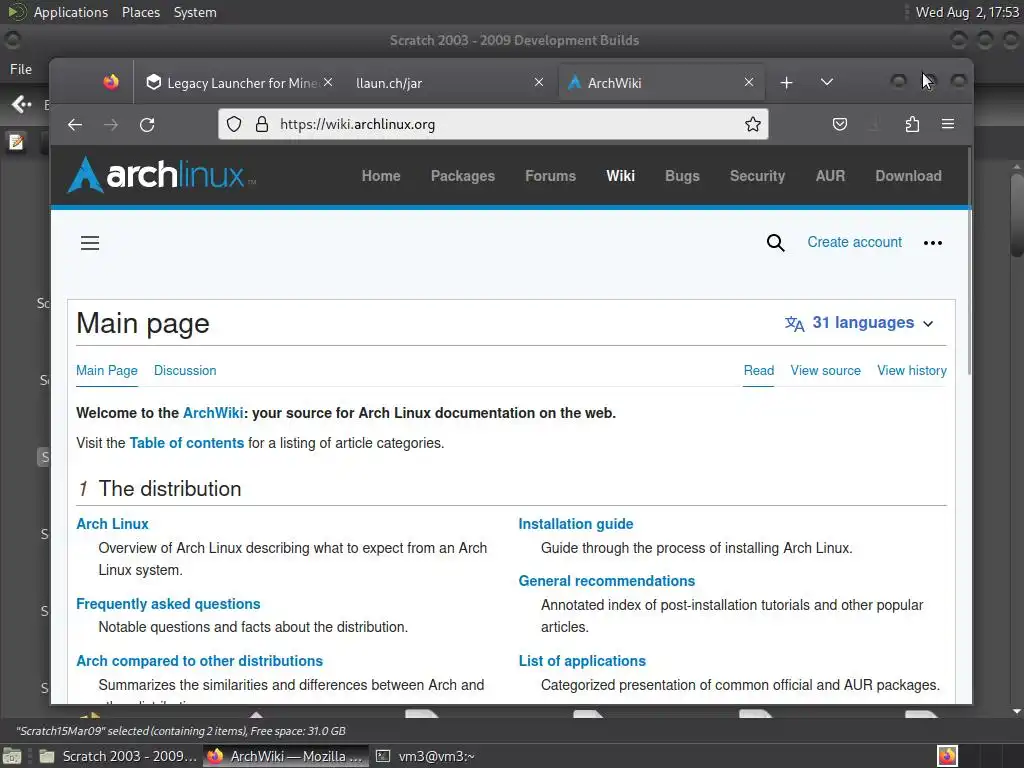Screen dimensions: 1024x768
Task: Open the Discussion wiki tab
Action: pyautogui.click(x=185, y=370)
